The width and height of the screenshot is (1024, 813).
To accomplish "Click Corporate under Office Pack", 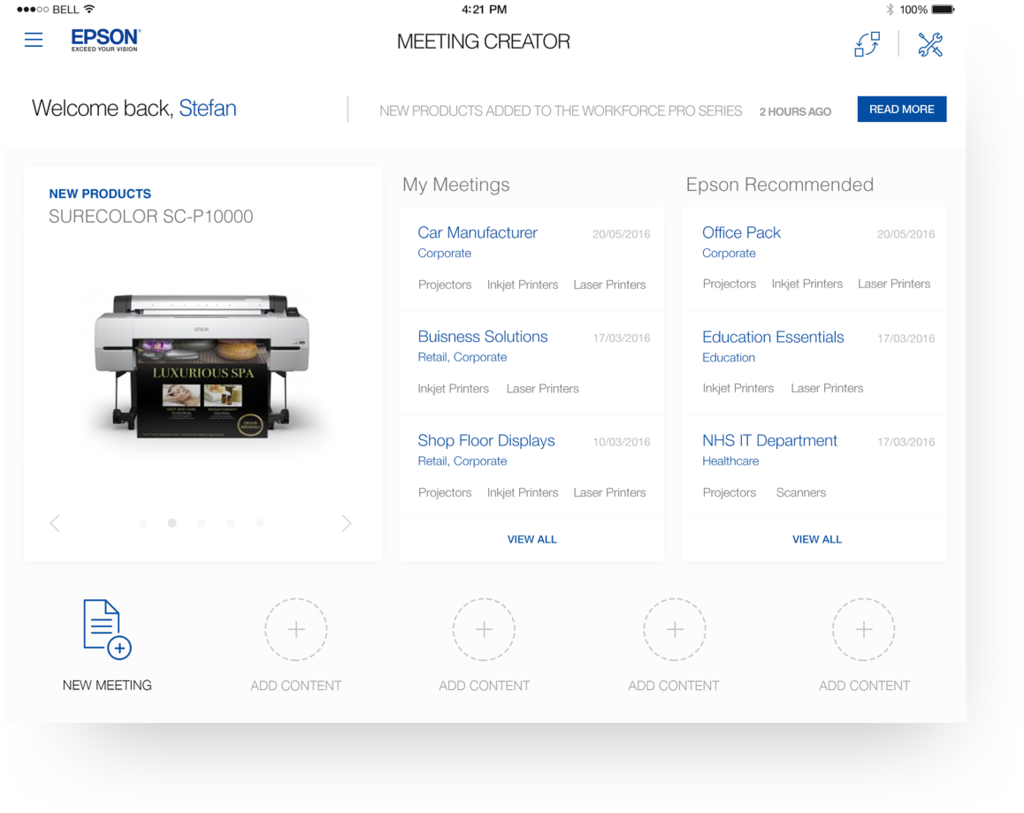I will 729,253.
